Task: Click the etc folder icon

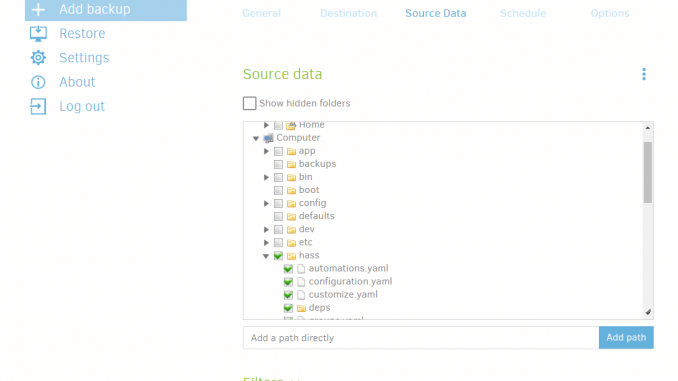Action: coord(291,243)
